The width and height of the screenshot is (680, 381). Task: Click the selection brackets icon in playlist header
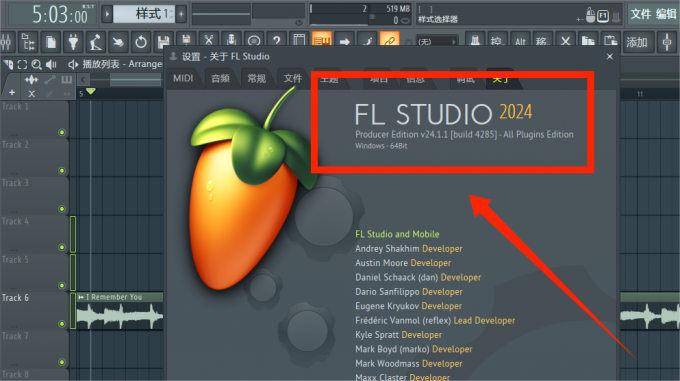click(x=22, y=65)
